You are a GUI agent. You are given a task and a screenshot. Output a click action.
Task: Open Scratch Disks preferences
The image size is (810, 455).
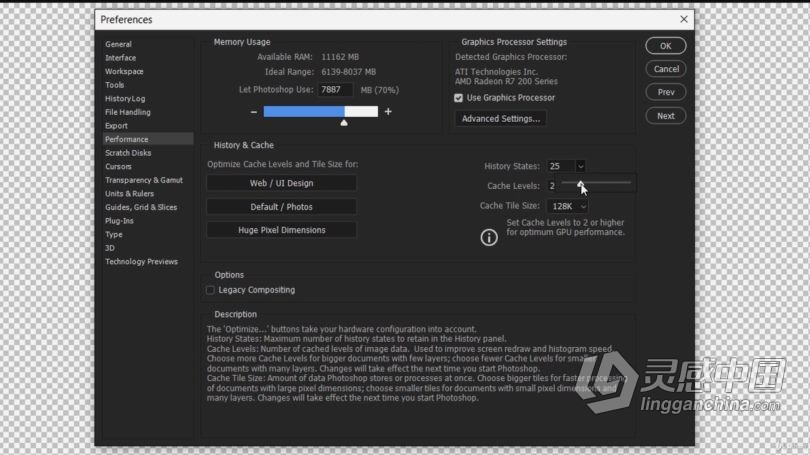coord(128,153)
